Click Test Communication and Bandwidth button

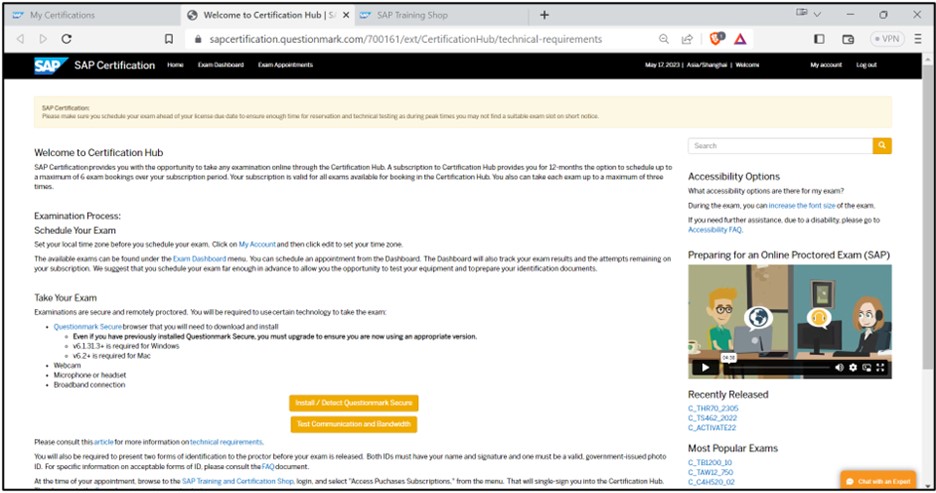coord(353,424)
